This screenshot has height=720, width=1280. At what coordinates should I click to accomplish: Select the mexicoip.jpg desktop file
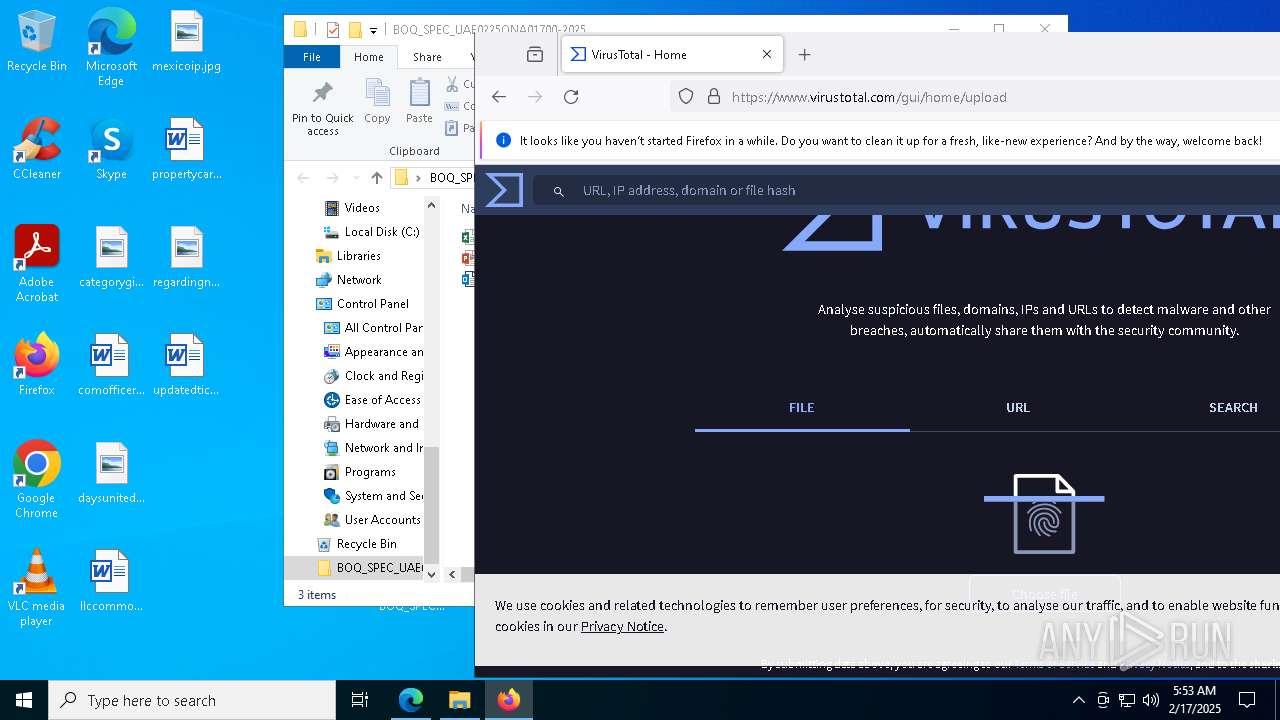[186, 42]
